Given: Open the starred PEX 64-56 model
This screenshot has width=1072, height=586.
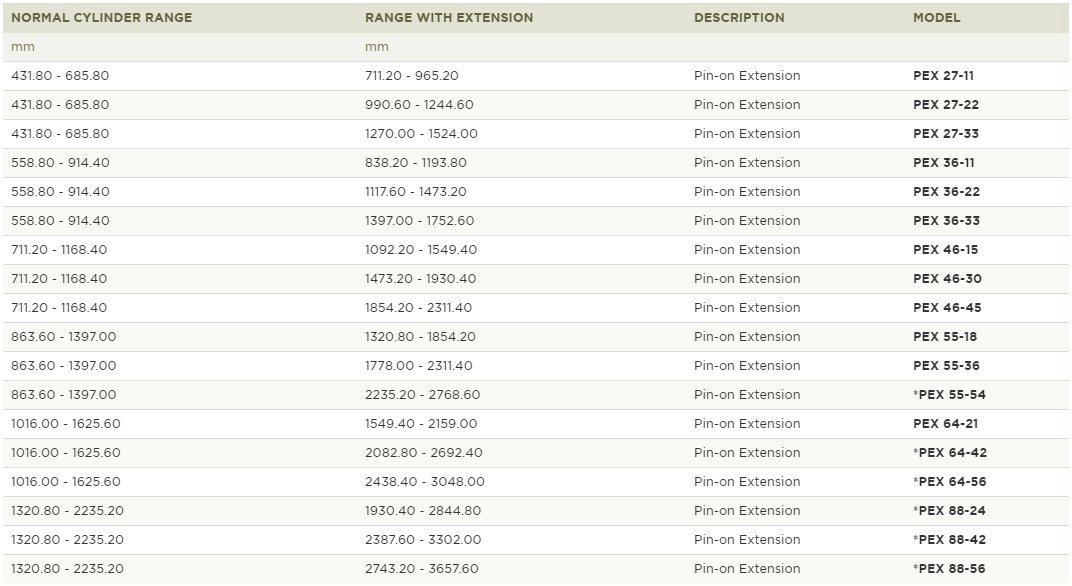Looking at the screenshot, I should (x=950, y=481).
